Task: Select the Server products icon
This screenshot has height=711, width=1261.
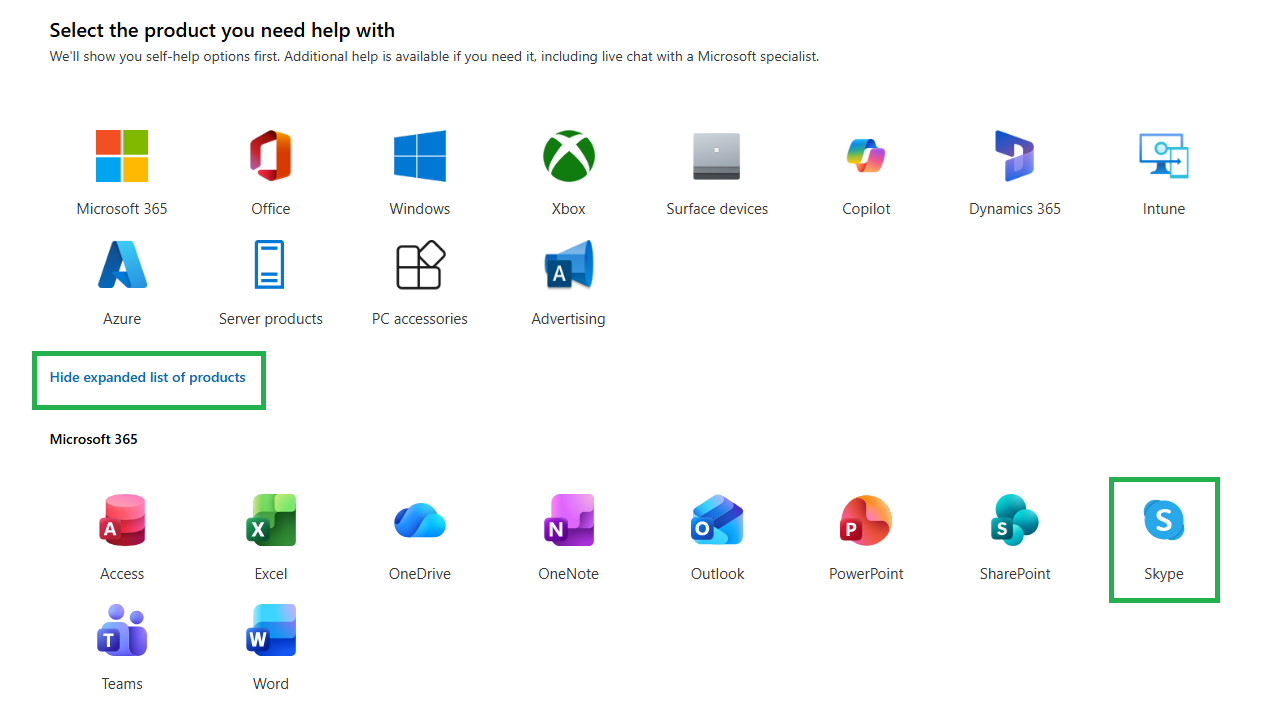Action: coord(270,265)
